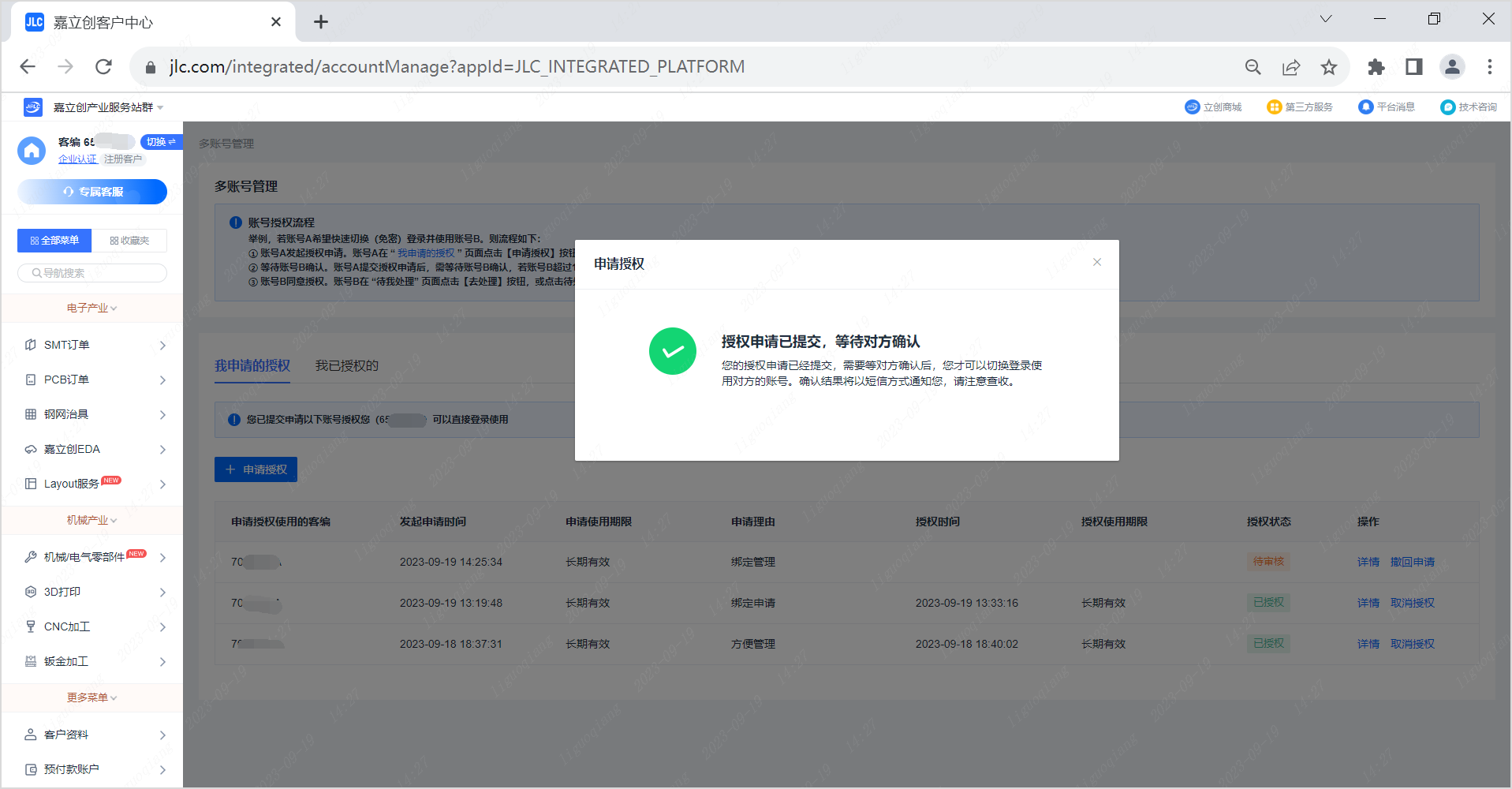Viewport: 1512px width, 789px height.
Task: Switch to 我已授权的 tab
Action: click(x=346, y=366)
